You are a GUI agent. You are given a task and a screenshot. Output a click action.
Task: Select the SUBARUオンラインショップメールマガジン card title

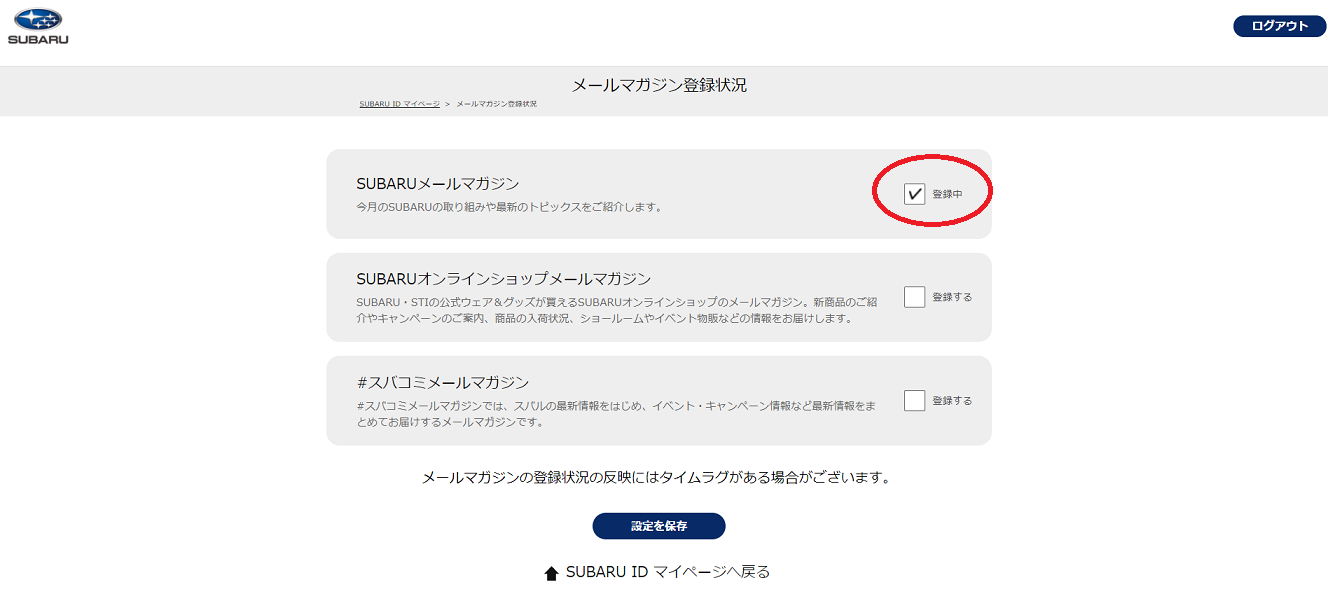click(x=503, y=278)
